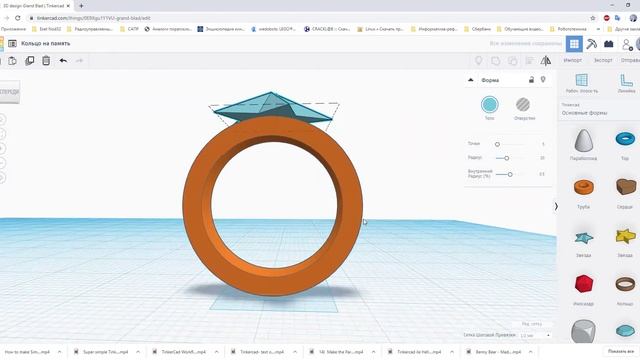This screenshot has height=360, width=640.
Task: Click the Duplicate icon in the toolbar
Action: coord(29,61)
